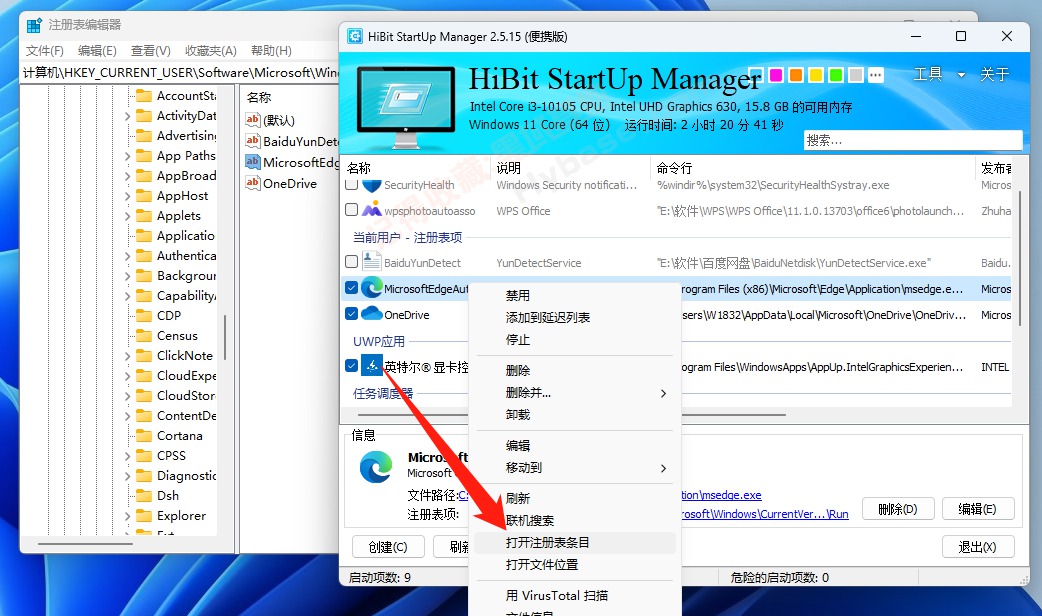
Task: Select the magenta theme color swatch
Action: point(776,74)
